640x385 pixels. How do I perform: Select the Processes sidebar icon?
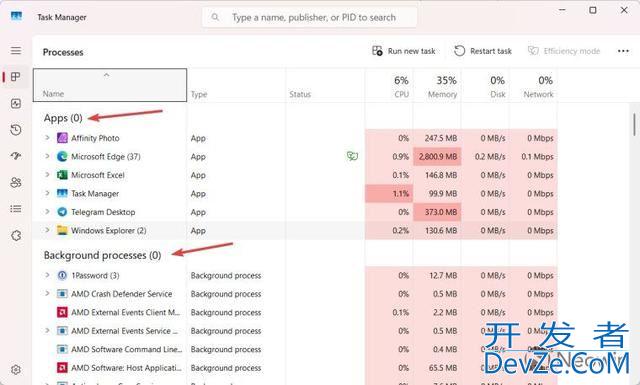(16, 77)
